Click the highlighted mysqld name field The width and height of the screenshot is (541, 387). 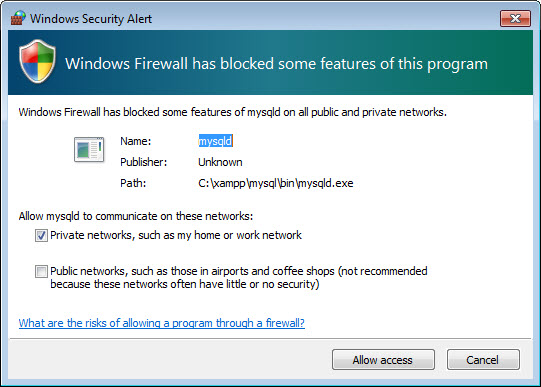click(x=216, y=141)
